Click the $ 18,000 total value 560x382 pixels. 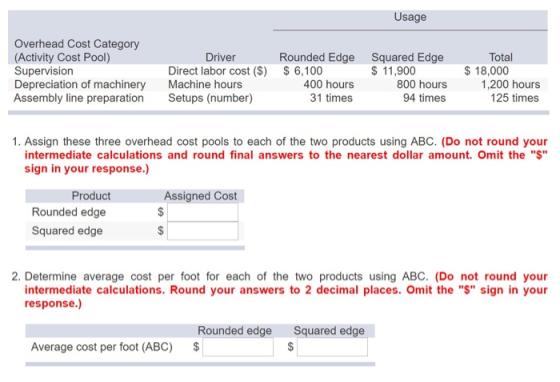(486, 71)
